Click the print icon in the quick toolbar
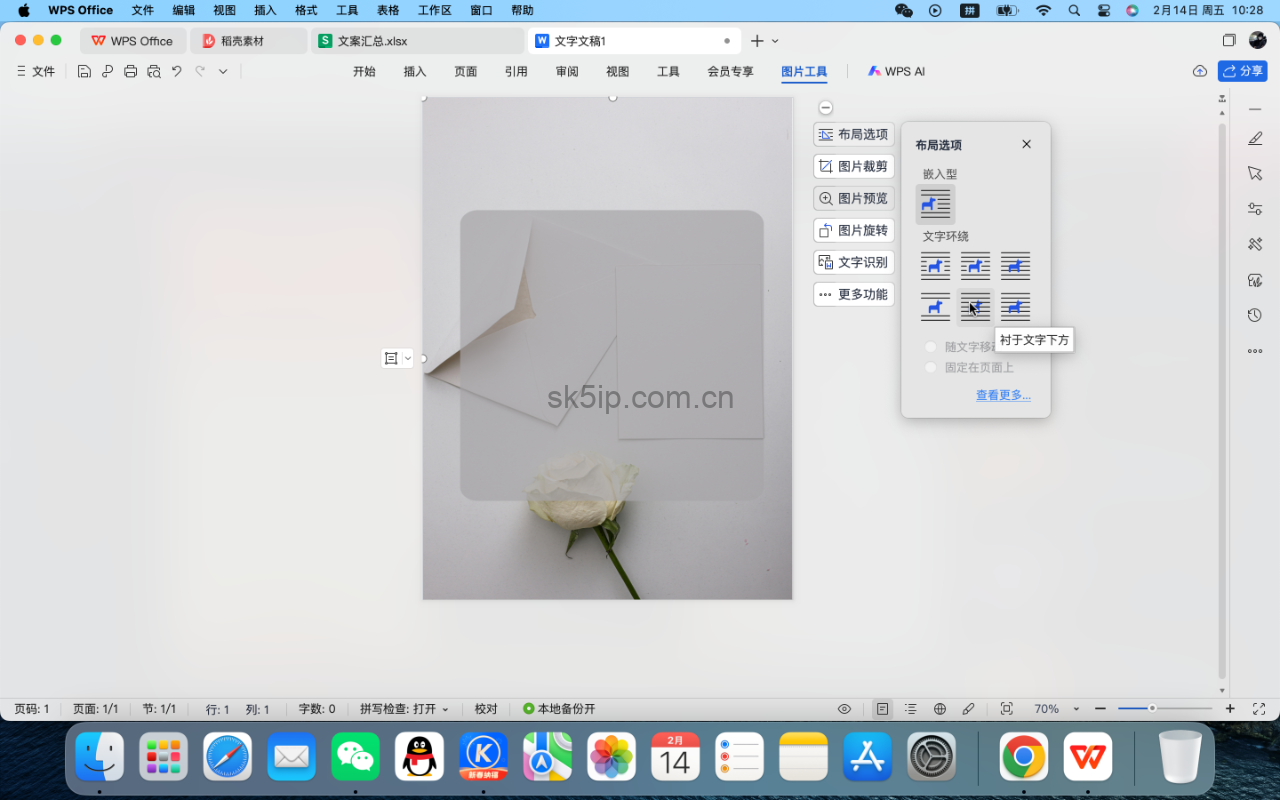The width and height of the screenshot is (1280, 800). 130,71
